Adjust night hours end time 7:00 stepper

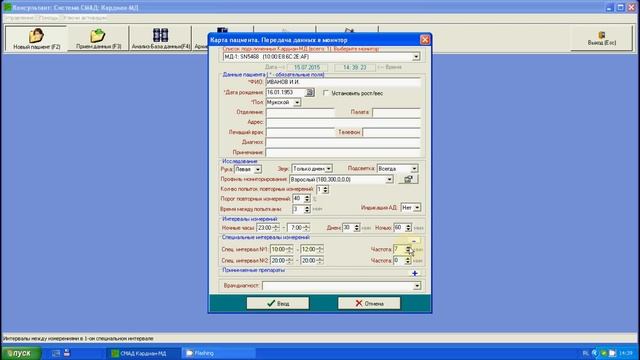coord(307,228)
